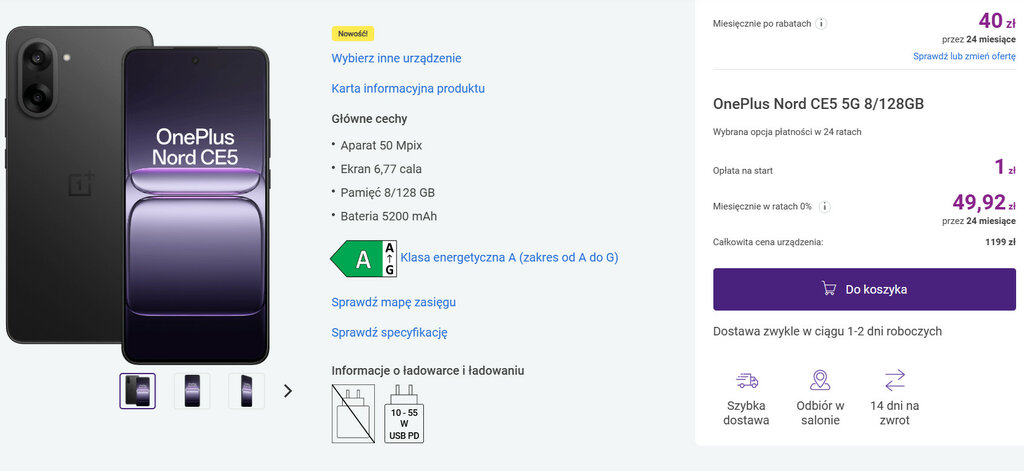Click the info icon next to Miesięcznie po rabatach

(x=821, y=23)
